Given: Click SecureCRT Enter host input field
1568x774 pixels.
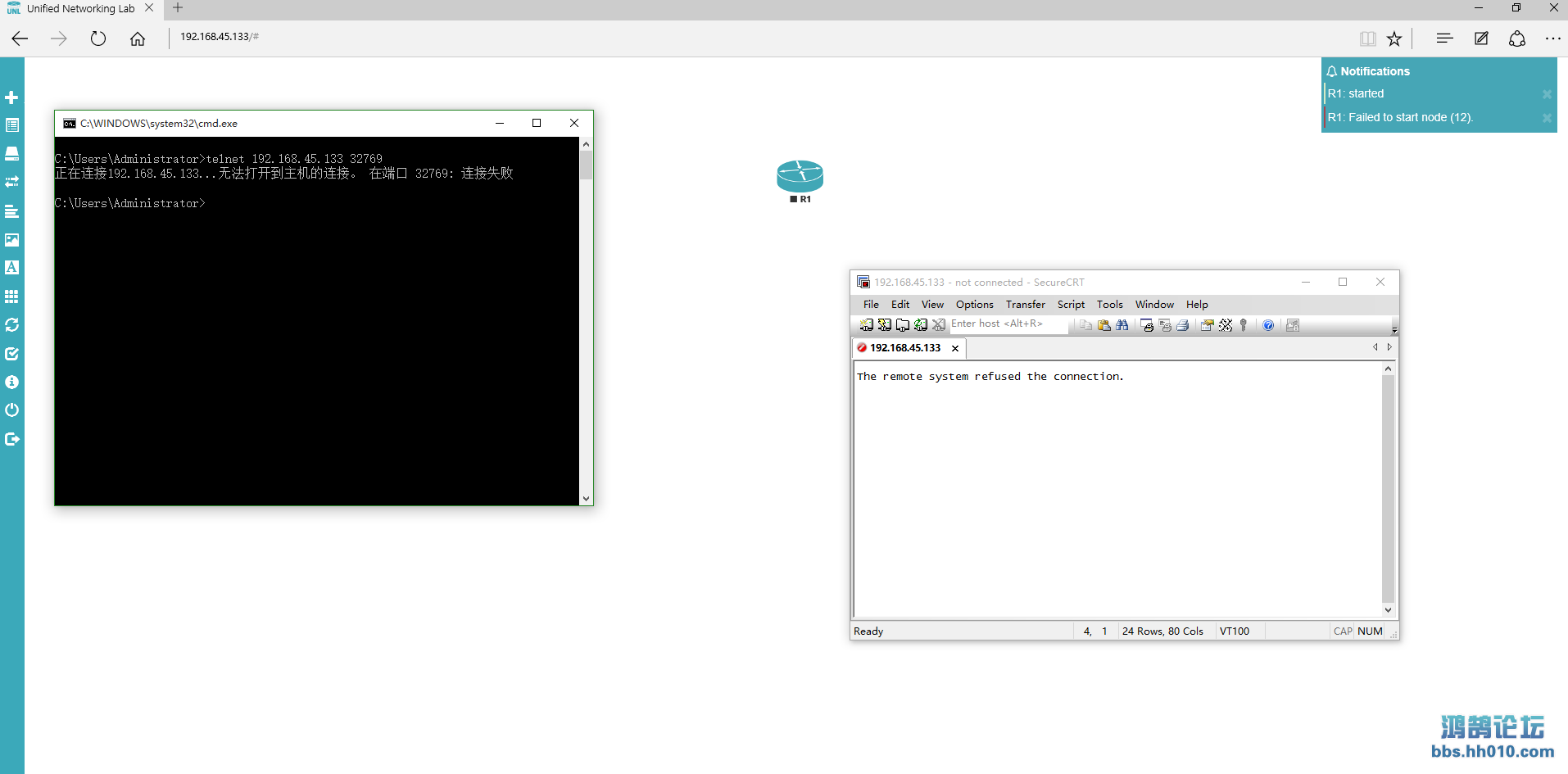Looking at the screenshot, I should [1008, 324].
